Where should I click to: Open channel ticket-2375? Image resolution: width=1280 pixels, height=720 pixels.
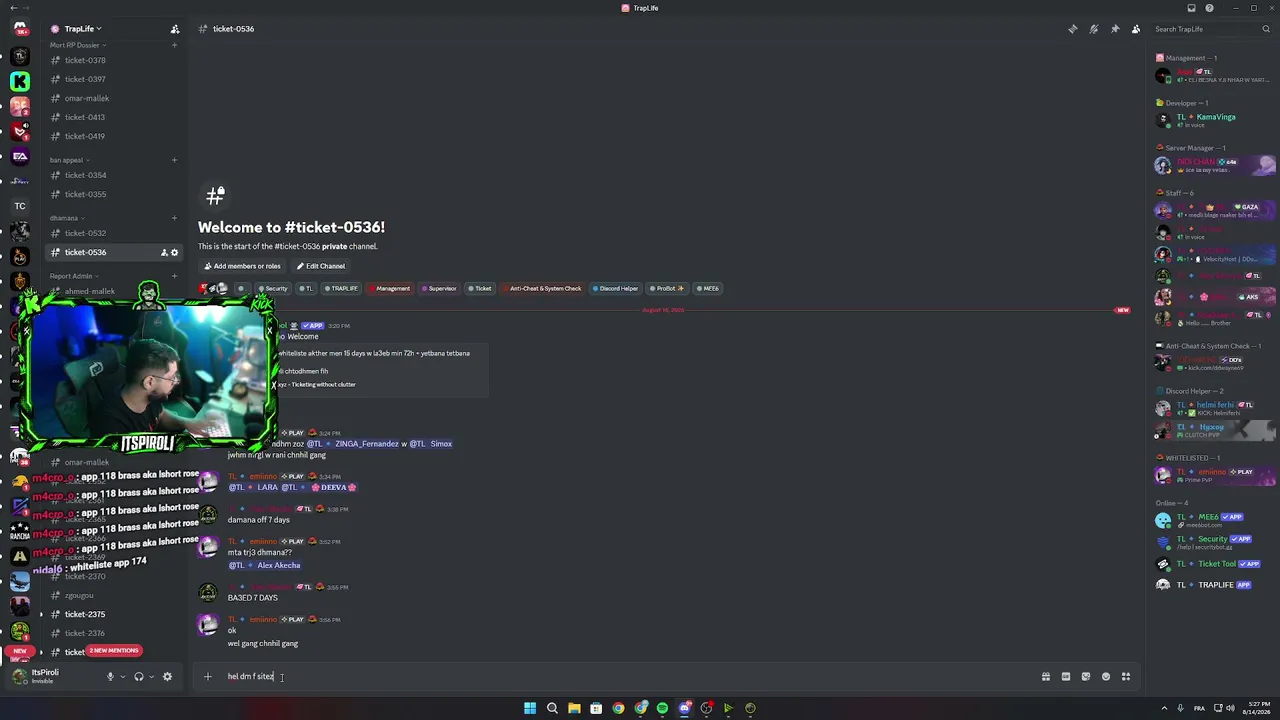click(x=114, y=614)
